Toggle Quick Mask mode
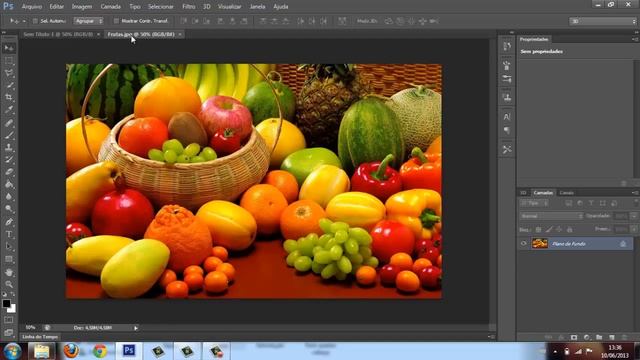Image resolution: width=640 pixels, height=360 pixels. [9, 320]
